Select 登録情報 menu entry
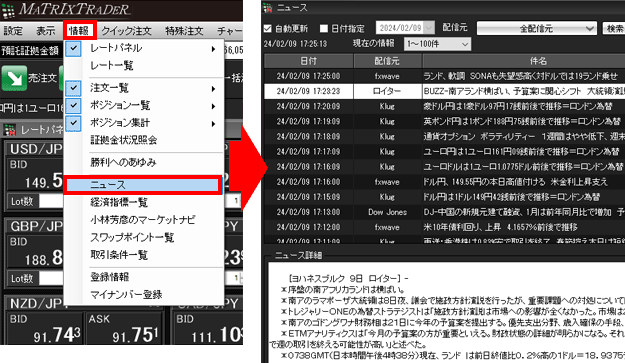625x363 pixels. (x=110, y=277)
